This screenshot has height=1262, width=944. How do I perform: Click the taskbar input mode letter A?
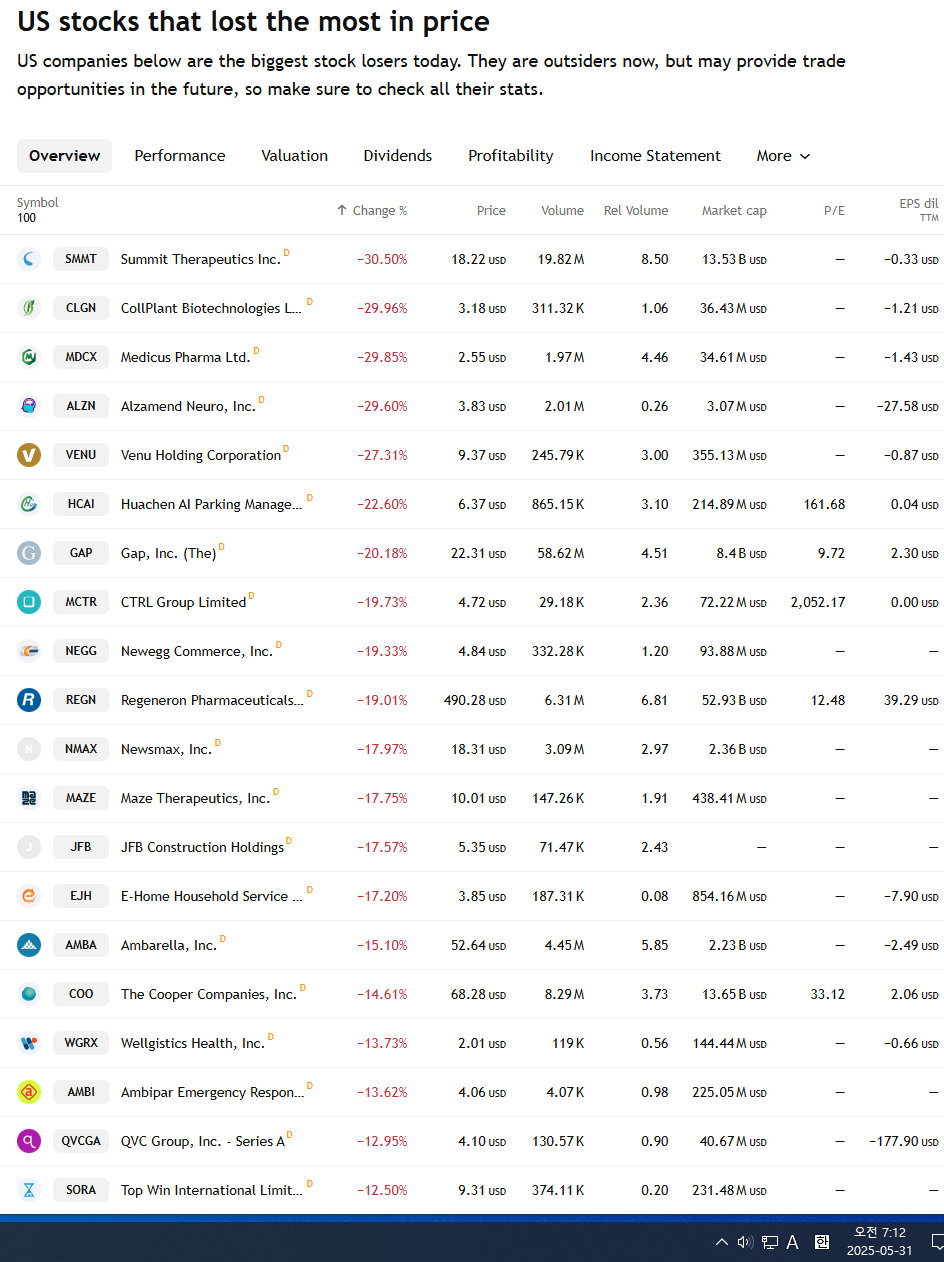click(793, 1242)
